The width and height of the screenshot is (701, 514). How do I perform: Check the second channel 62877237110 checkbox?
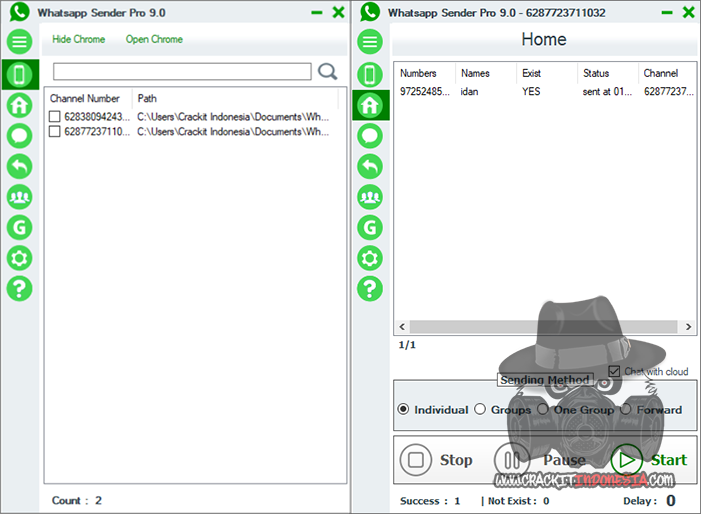point(55,132)
